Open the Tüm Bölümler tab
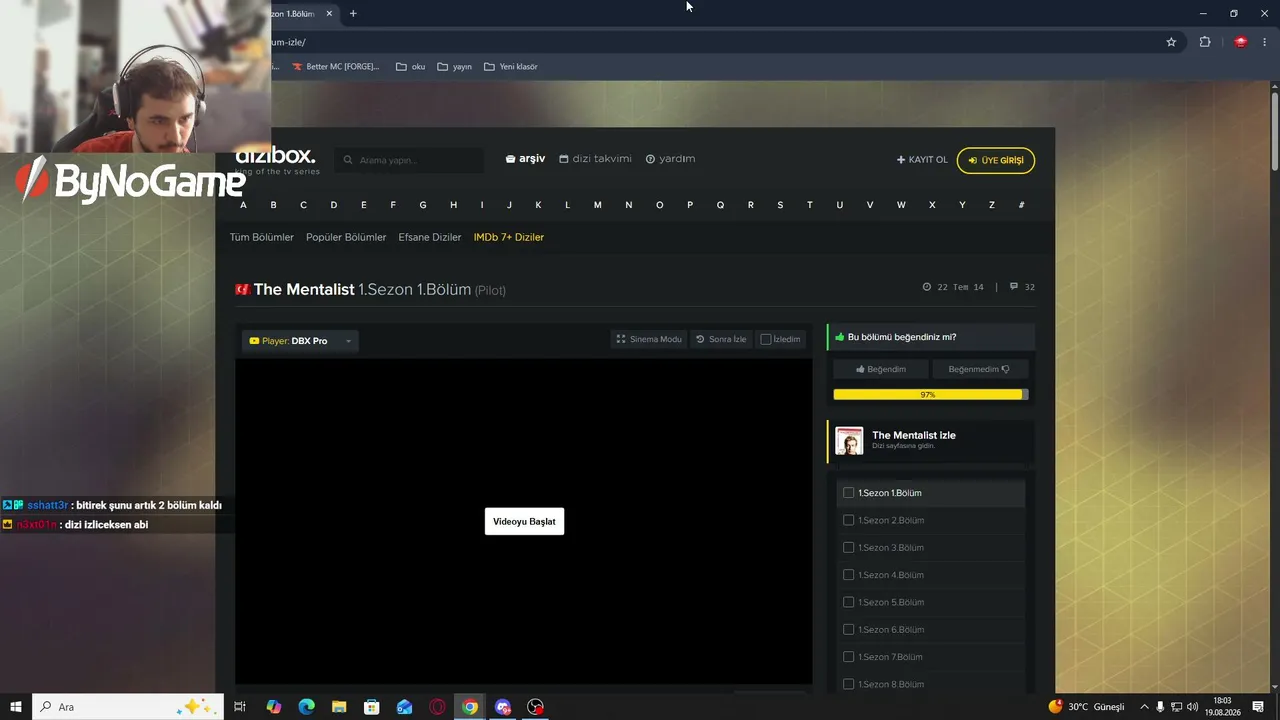Viewport: 1280px width, 720px height. (262, 237)
